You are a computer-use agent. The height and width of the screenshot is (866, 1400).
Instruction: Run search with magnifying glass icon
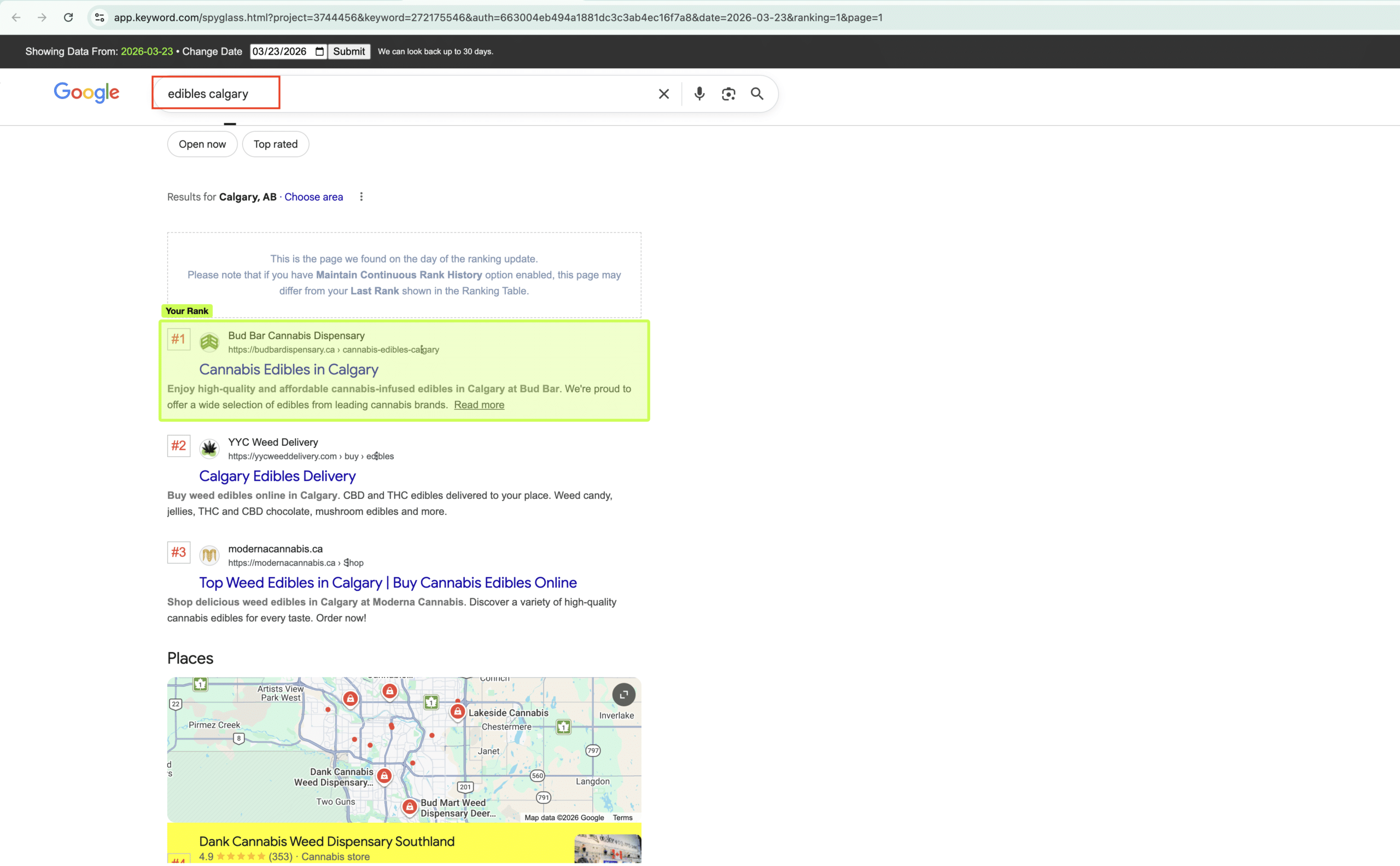757,94
